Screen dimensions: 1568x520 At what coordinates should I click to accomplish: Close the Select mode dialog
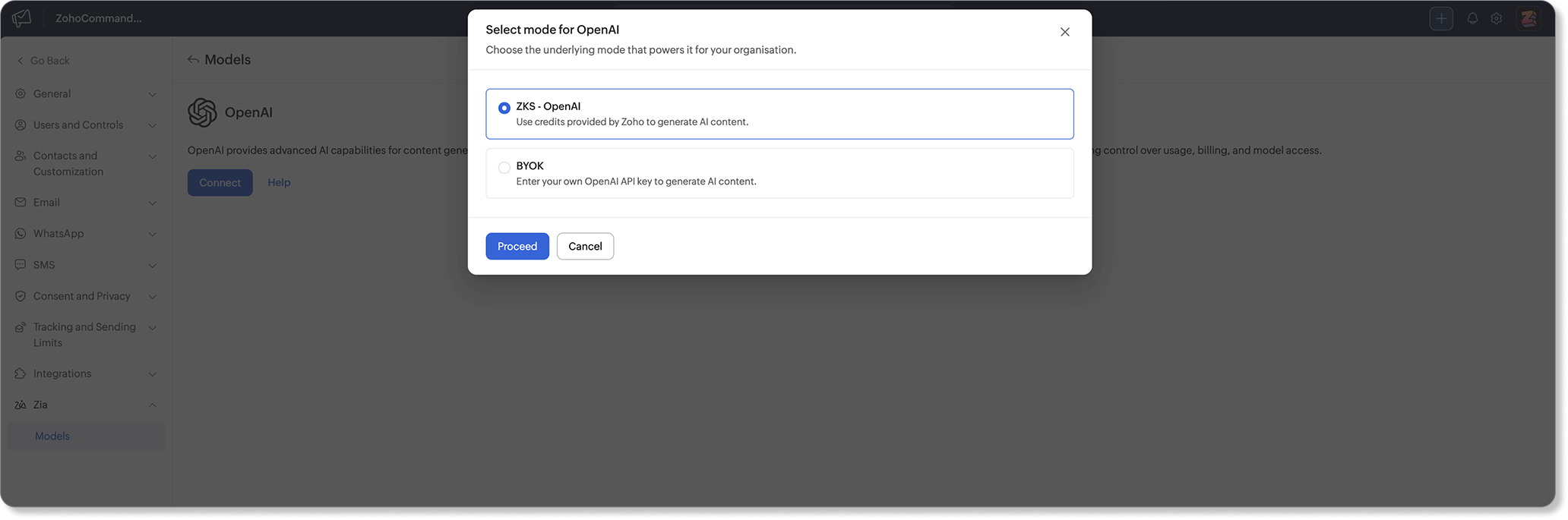coord(1065,32)
